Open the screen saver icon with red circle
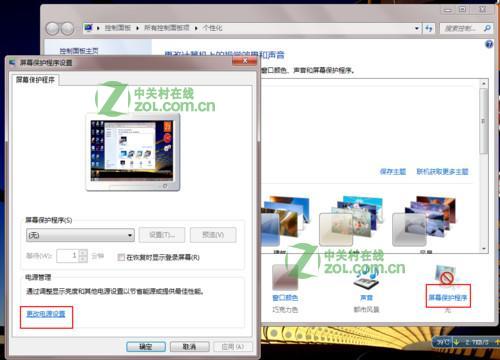 (x=446, y=274)
